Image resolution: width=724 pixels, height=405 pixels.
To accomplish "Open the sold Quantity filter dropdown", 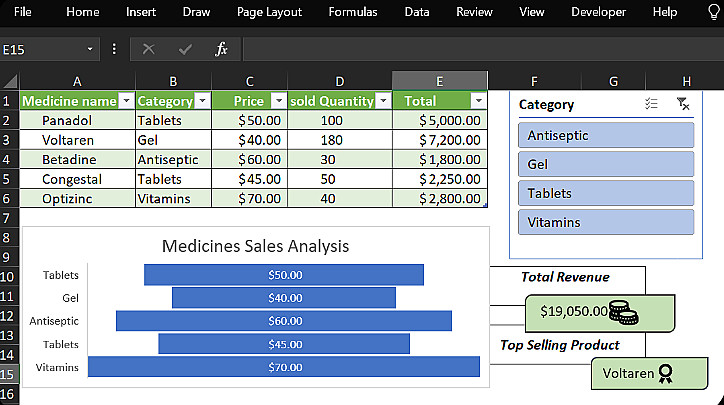I will pos(383,101).
